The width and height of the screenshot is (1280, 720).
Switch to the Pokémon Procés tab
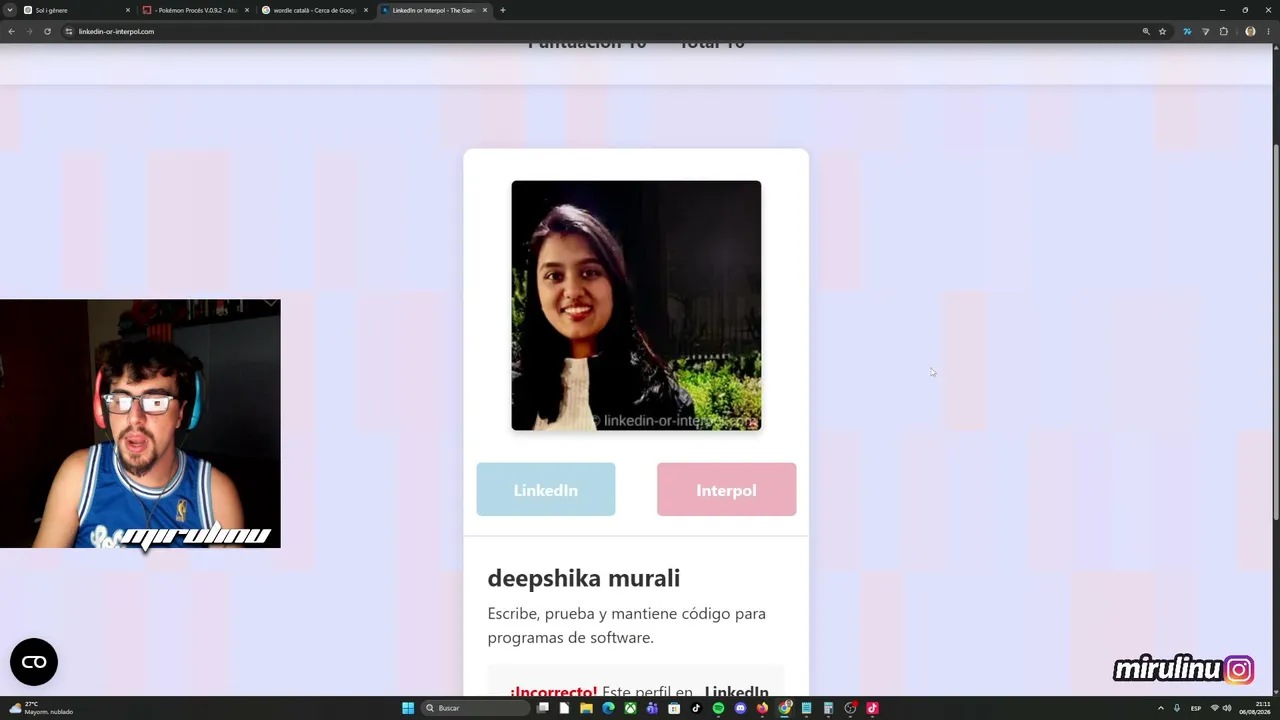pos(195,10)
